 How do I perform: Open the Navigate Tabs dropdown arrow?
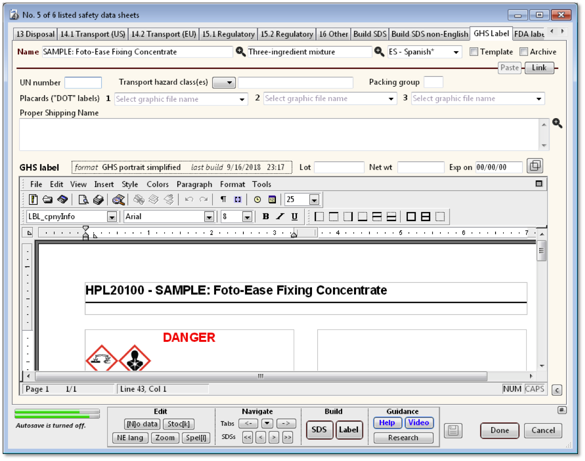coord(267,424)
